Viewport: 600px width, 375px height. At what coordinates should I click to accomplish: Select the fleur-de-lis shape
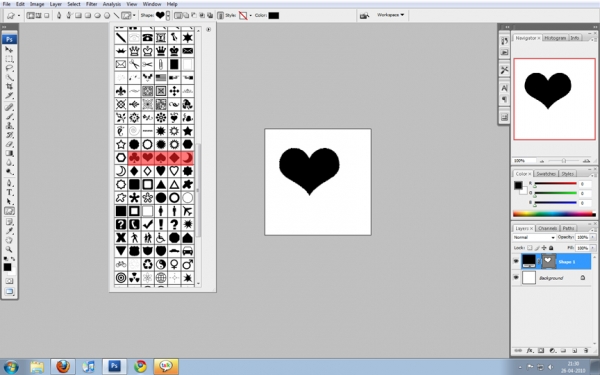click(x=121, y=91)
